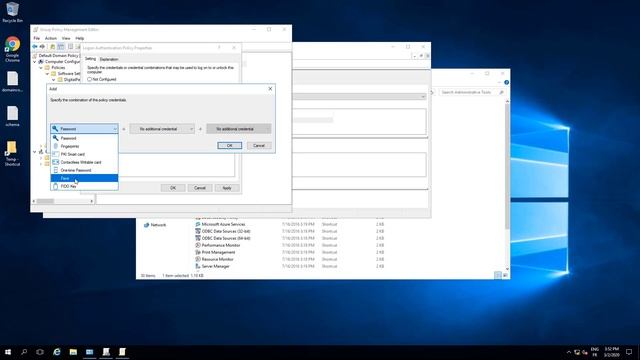
Task: Choose the Fingerprints icon in the list
Action: [x=56, y=146]
